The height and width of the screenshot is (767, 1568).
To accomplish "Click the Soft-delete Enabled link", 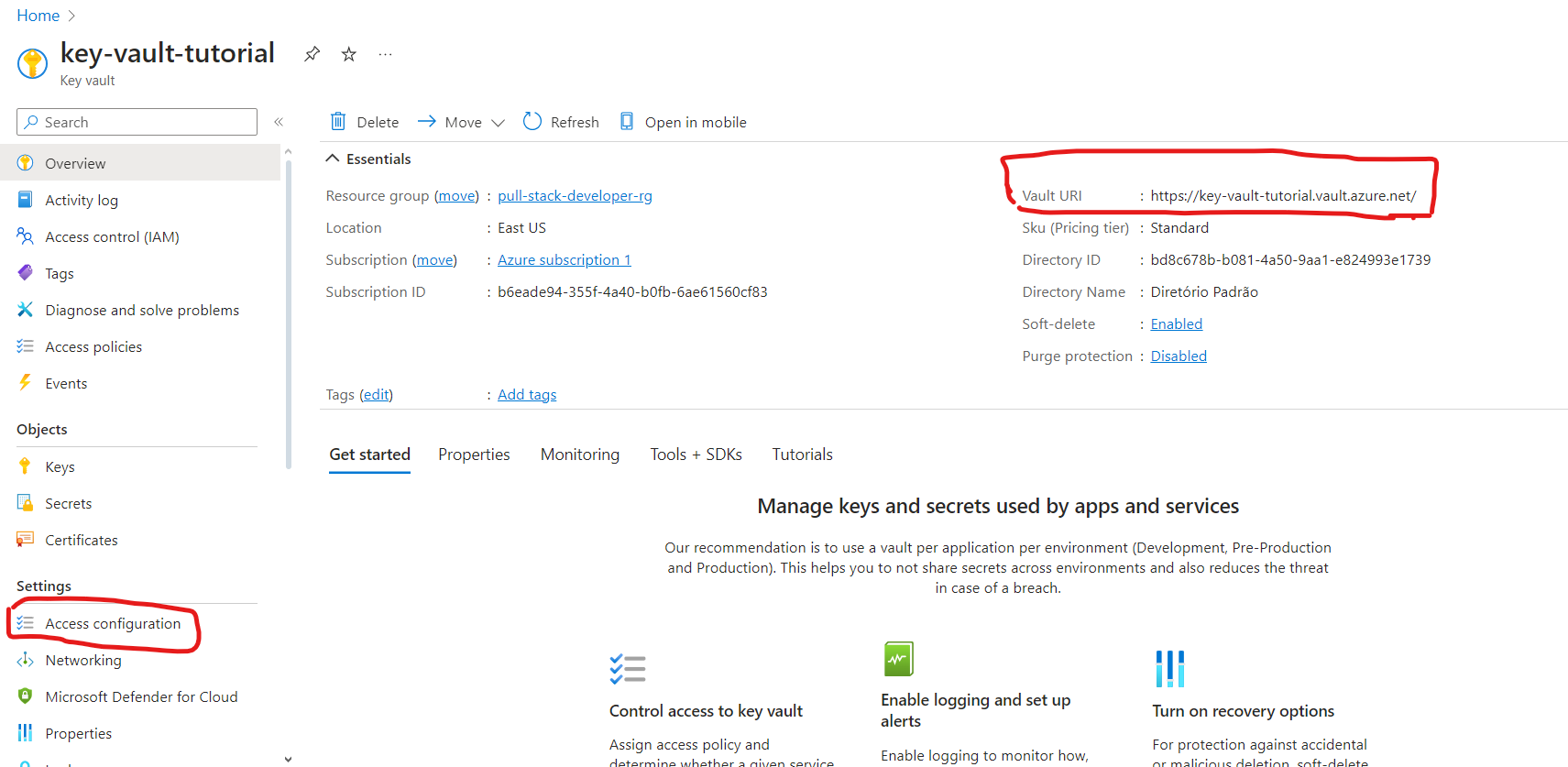I will click(x=1177, y=324).
